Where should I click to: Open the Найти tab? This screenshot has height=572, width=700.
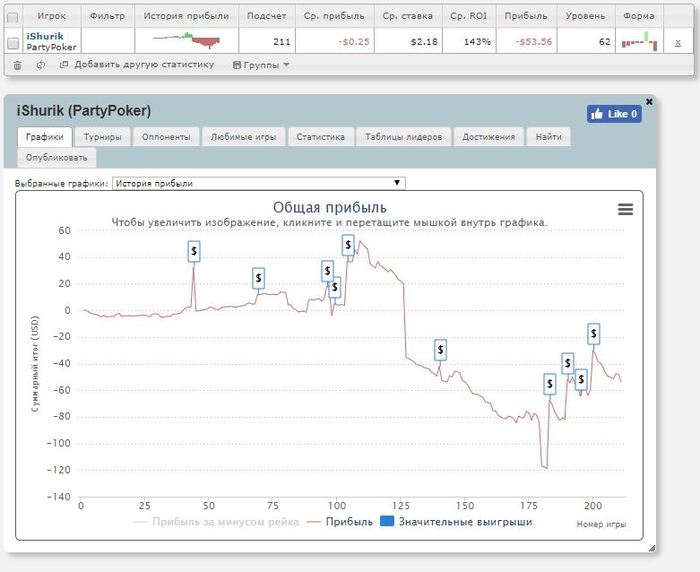point(549,137)
